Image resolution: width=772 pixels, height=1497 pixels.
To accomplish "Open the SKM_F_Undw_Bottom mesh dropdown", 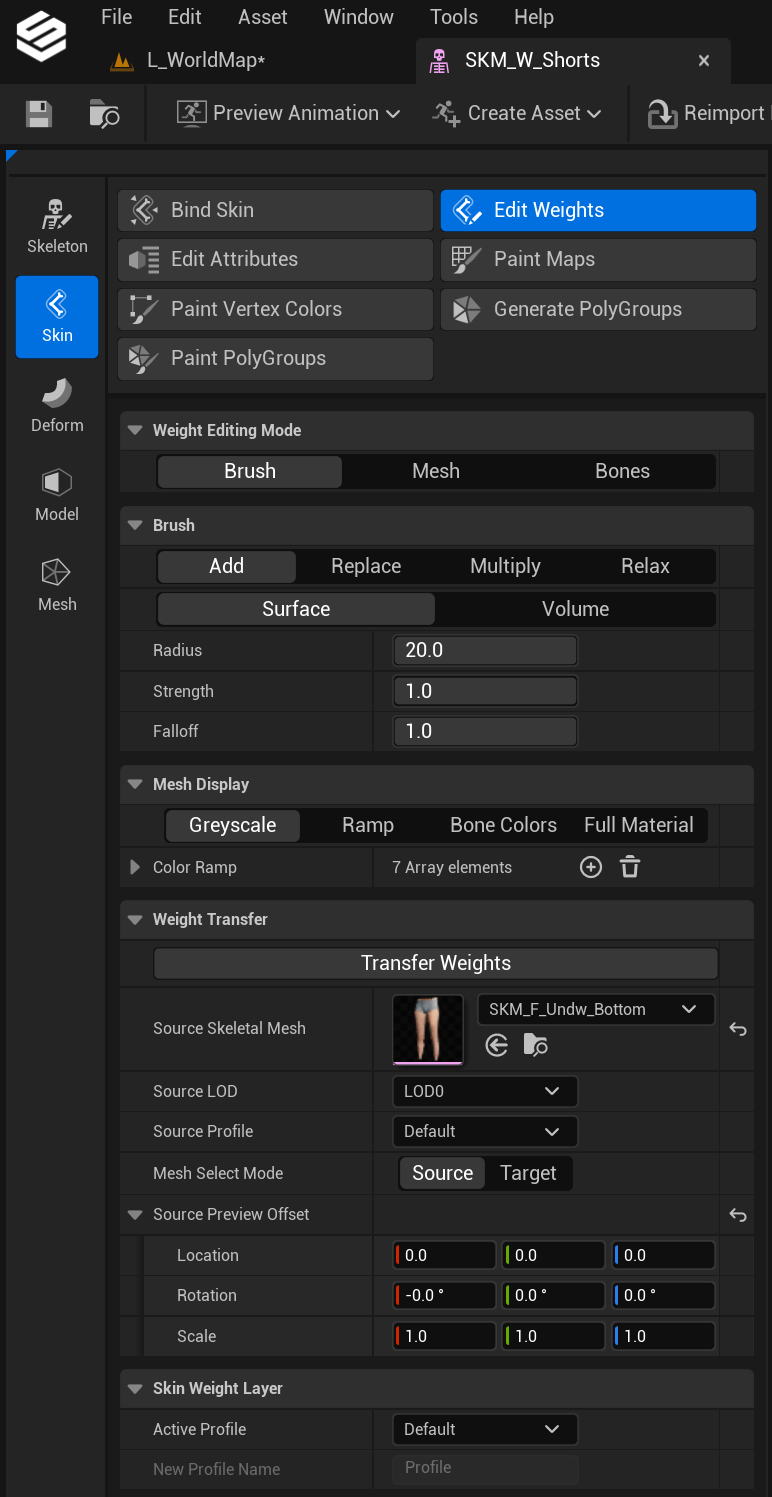I will (596, 1009).
